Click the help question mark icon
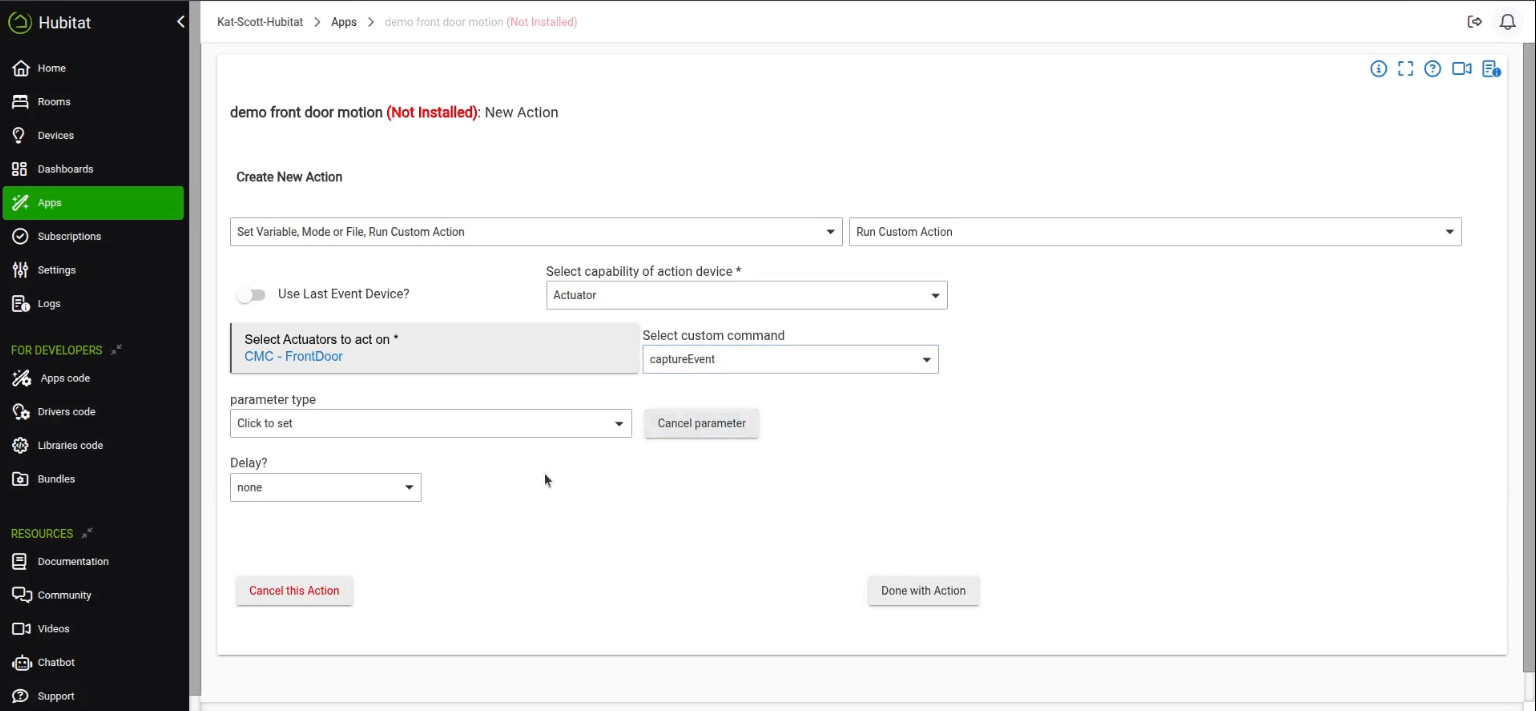The image size is (1536, 711). pos(1432,69)
